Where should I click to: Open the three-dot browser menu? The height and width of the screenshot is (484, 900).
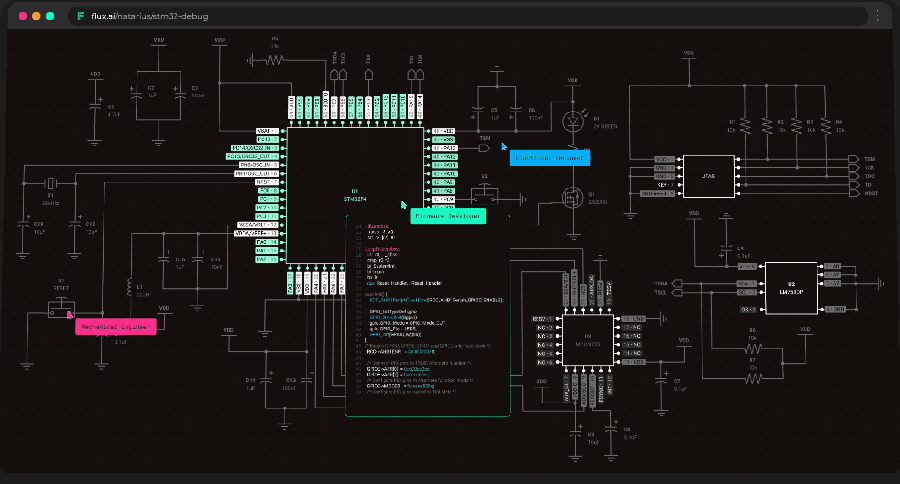(877, 16)
